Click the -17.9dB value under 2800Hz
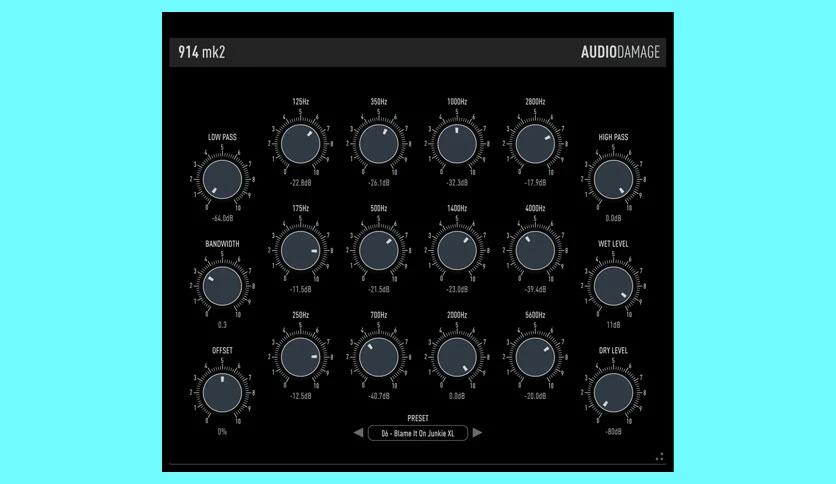The width and height of the screenshot is (836, 484). tap(535, 183)
